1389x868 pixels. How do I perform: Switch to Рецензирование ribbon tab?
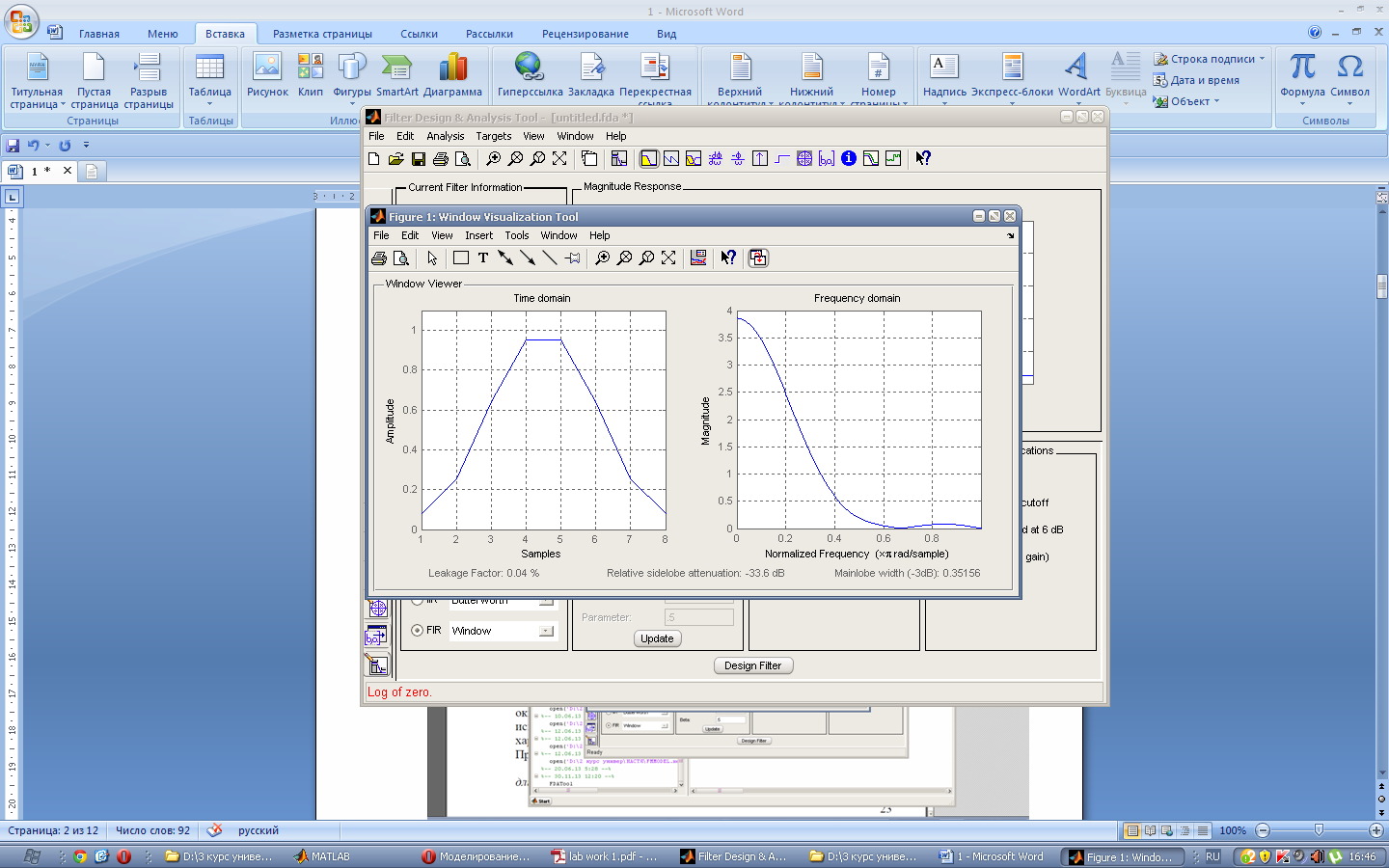click(x=586, y=34)
